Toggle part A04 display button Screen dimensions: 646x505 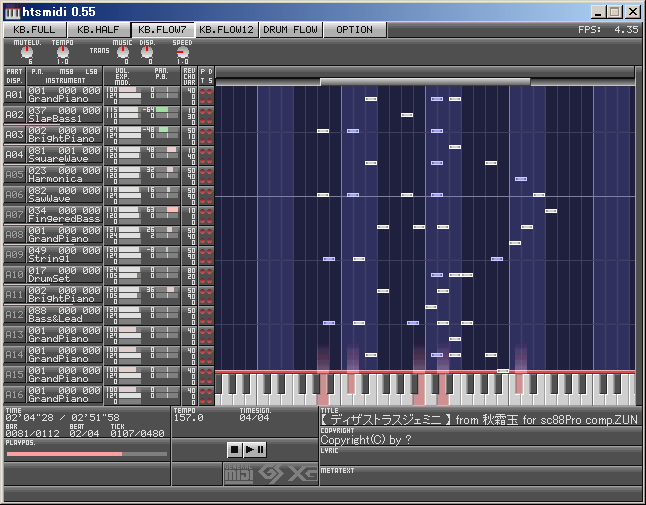click(x=14, y=154)
